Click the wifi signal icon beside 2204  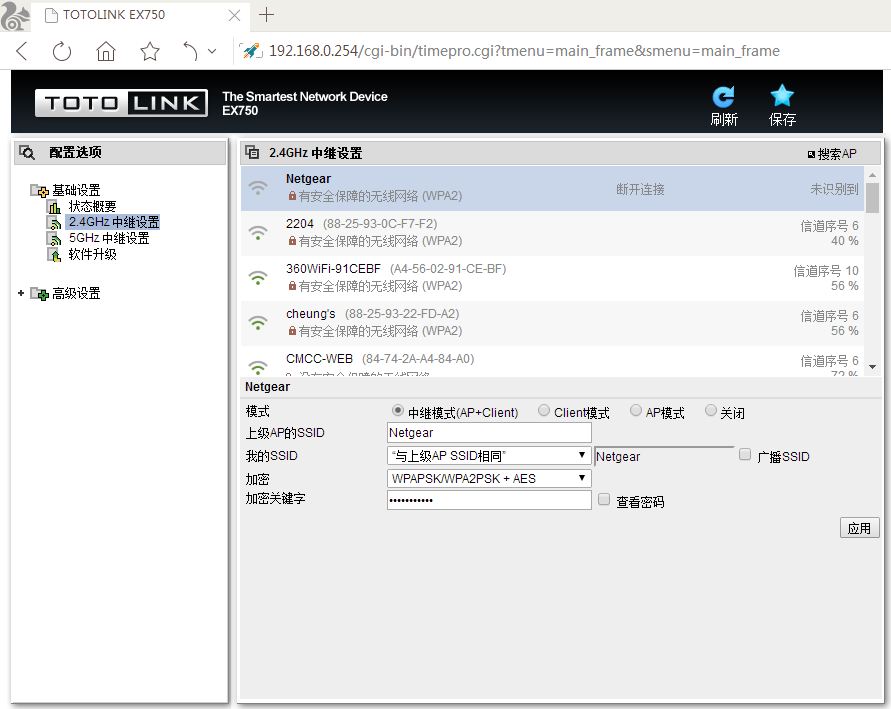tap(258, 233)
